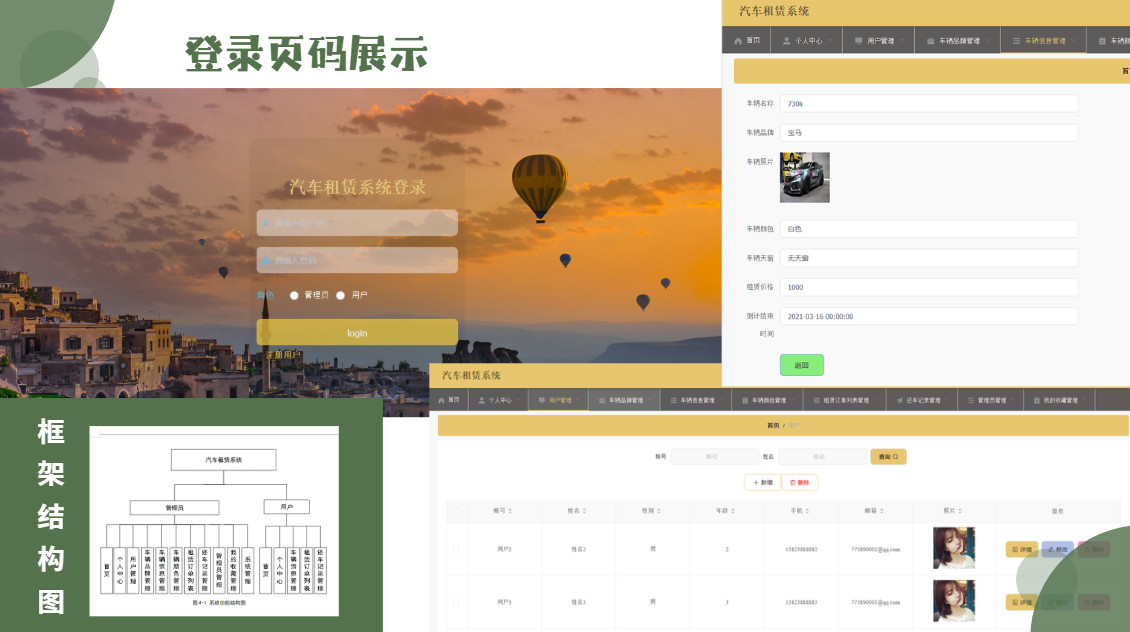Click the red 删除 button above the table
The image size is (1130, 632).
(800, 483)
